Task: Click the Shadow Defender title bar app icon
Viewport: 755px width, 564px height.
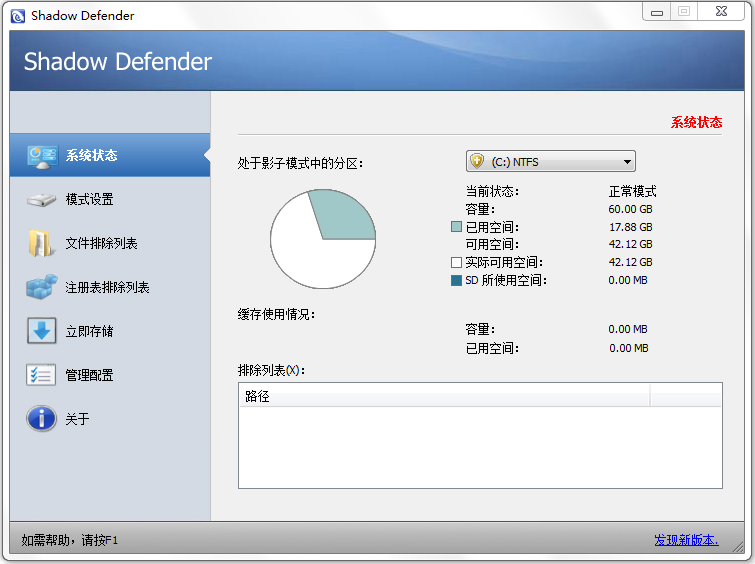Action: (x=18, y=16)
